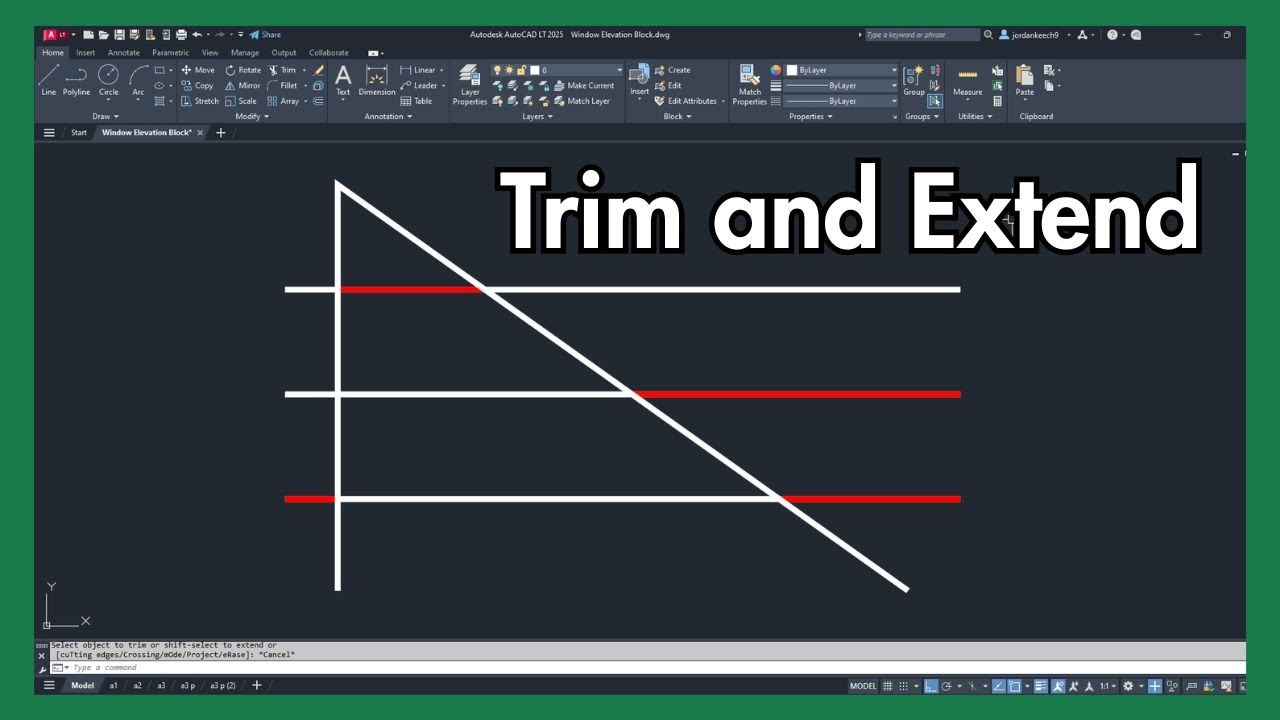
Task: Open the object color ByLayer dropdown
Action: coord(843,70)
